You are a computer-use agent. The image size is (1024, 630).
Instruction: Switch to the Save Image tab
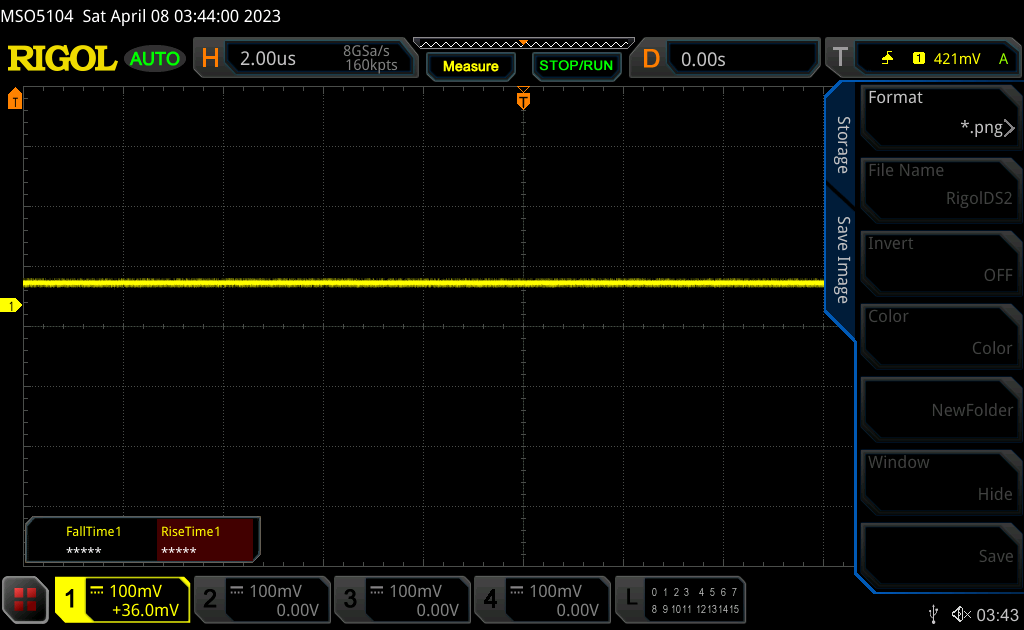coord(843,260)
